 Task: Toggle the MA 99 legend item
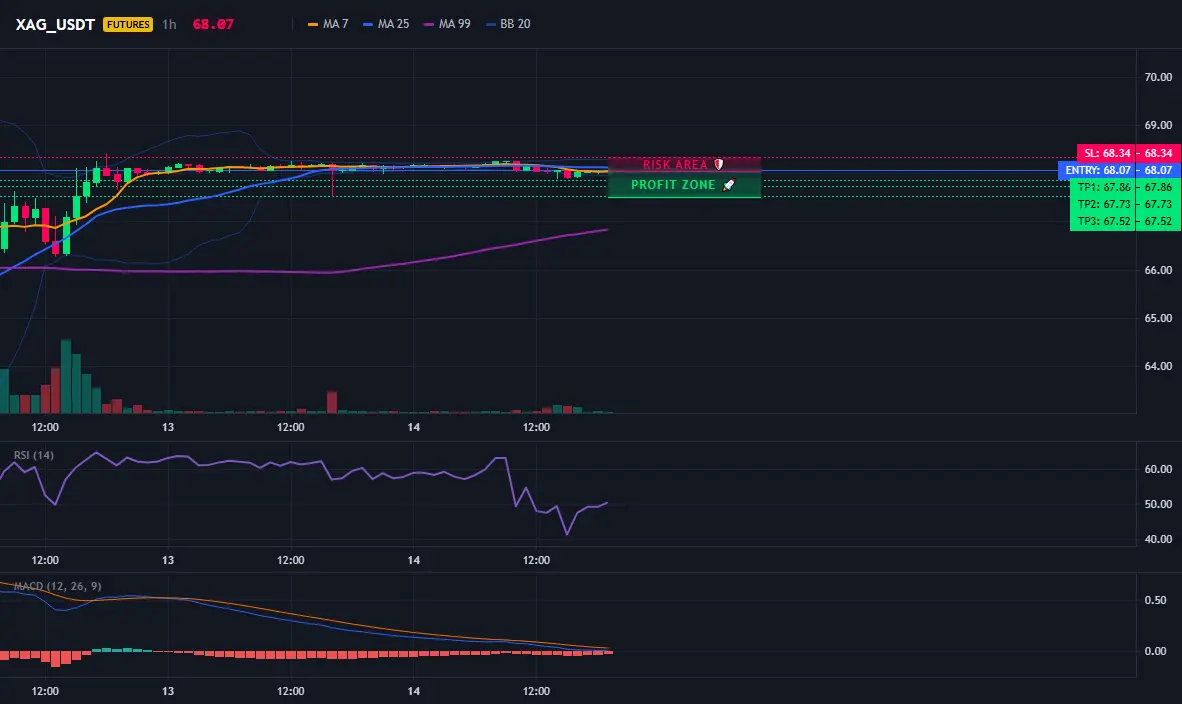(x=447, y=24)
